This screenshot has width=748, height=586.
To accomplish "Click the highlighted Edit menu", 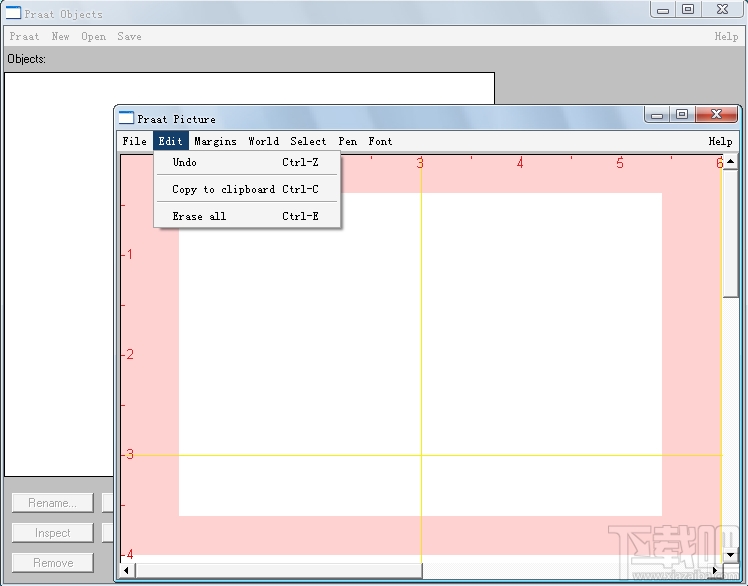I will coord(170,141).
